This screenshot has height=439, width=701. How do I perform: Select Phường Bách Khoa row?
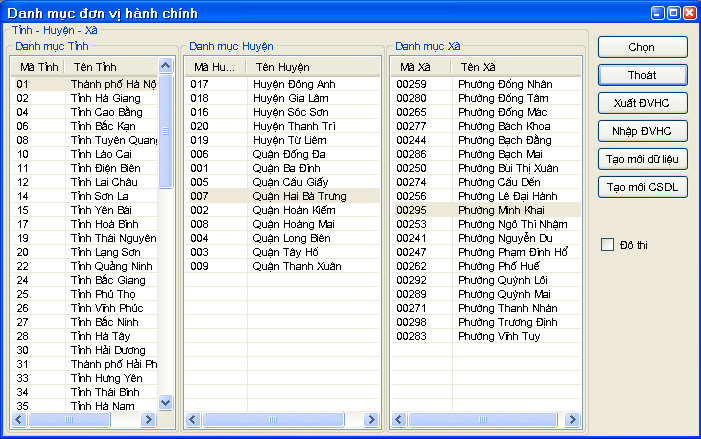point(486,126)
